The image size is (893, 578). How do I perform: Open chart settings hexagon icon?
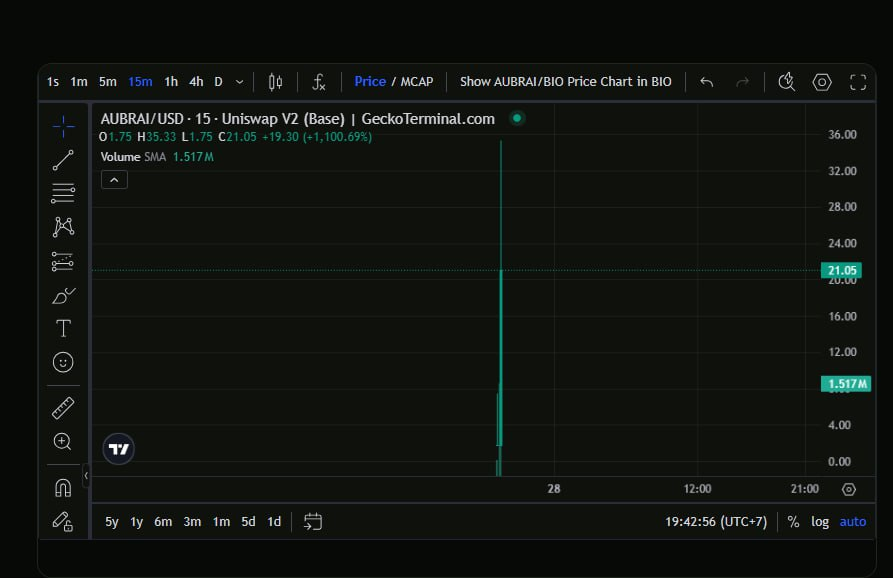tap(822, 82)
